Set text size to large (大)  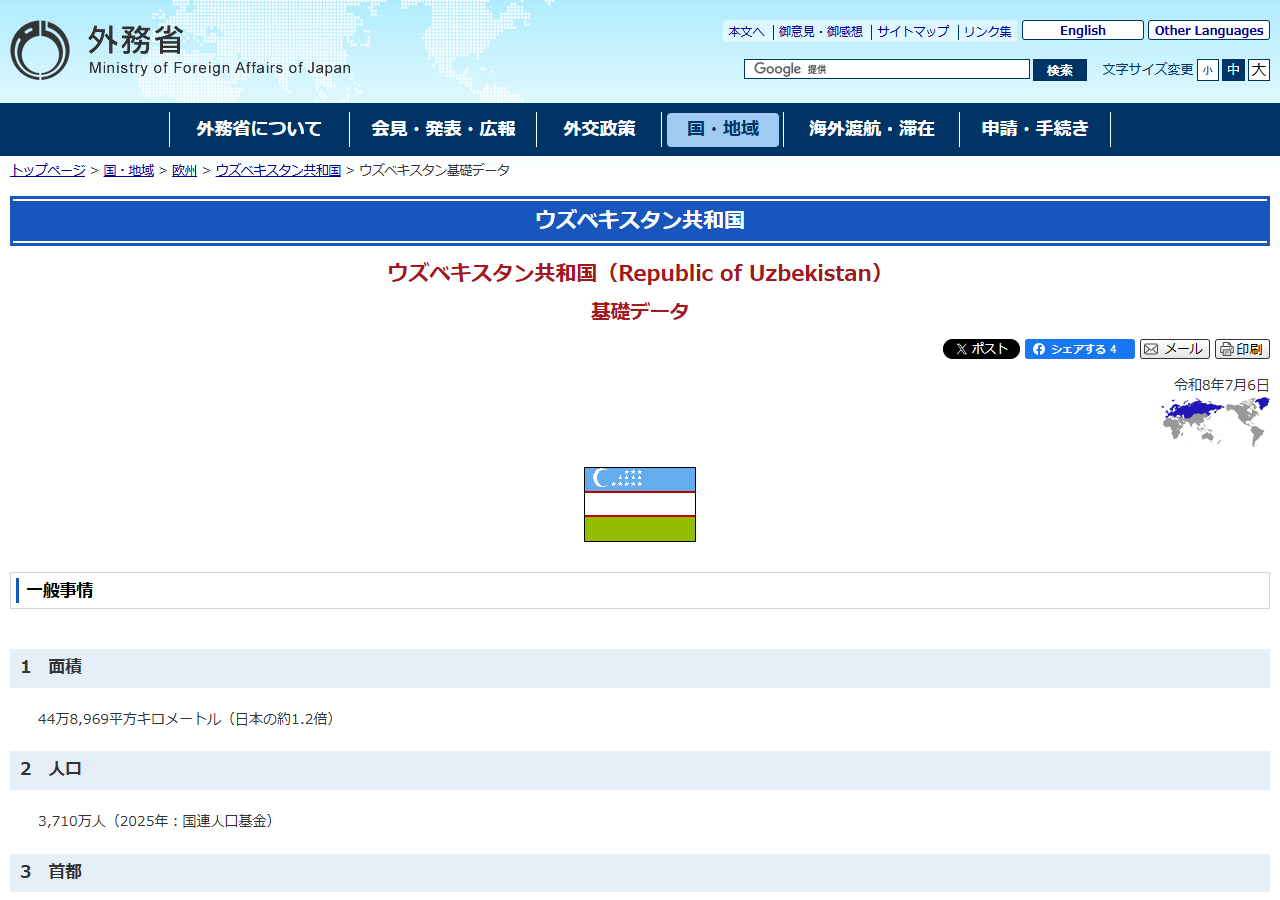click(1259, 70)
